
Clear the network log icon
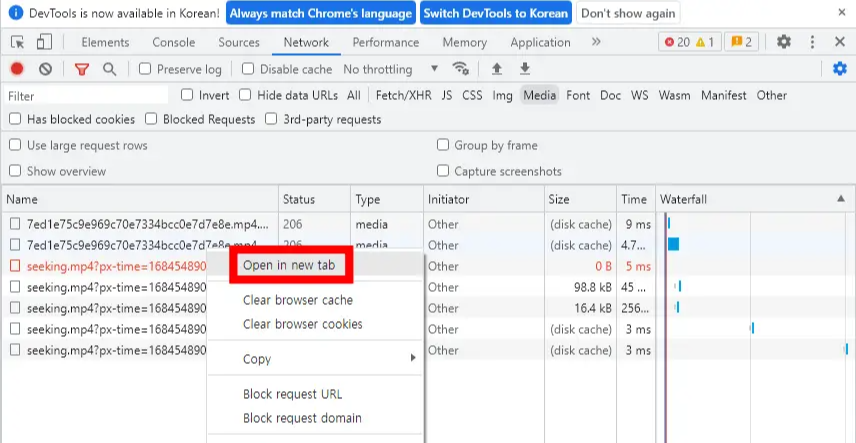(45, 69)
